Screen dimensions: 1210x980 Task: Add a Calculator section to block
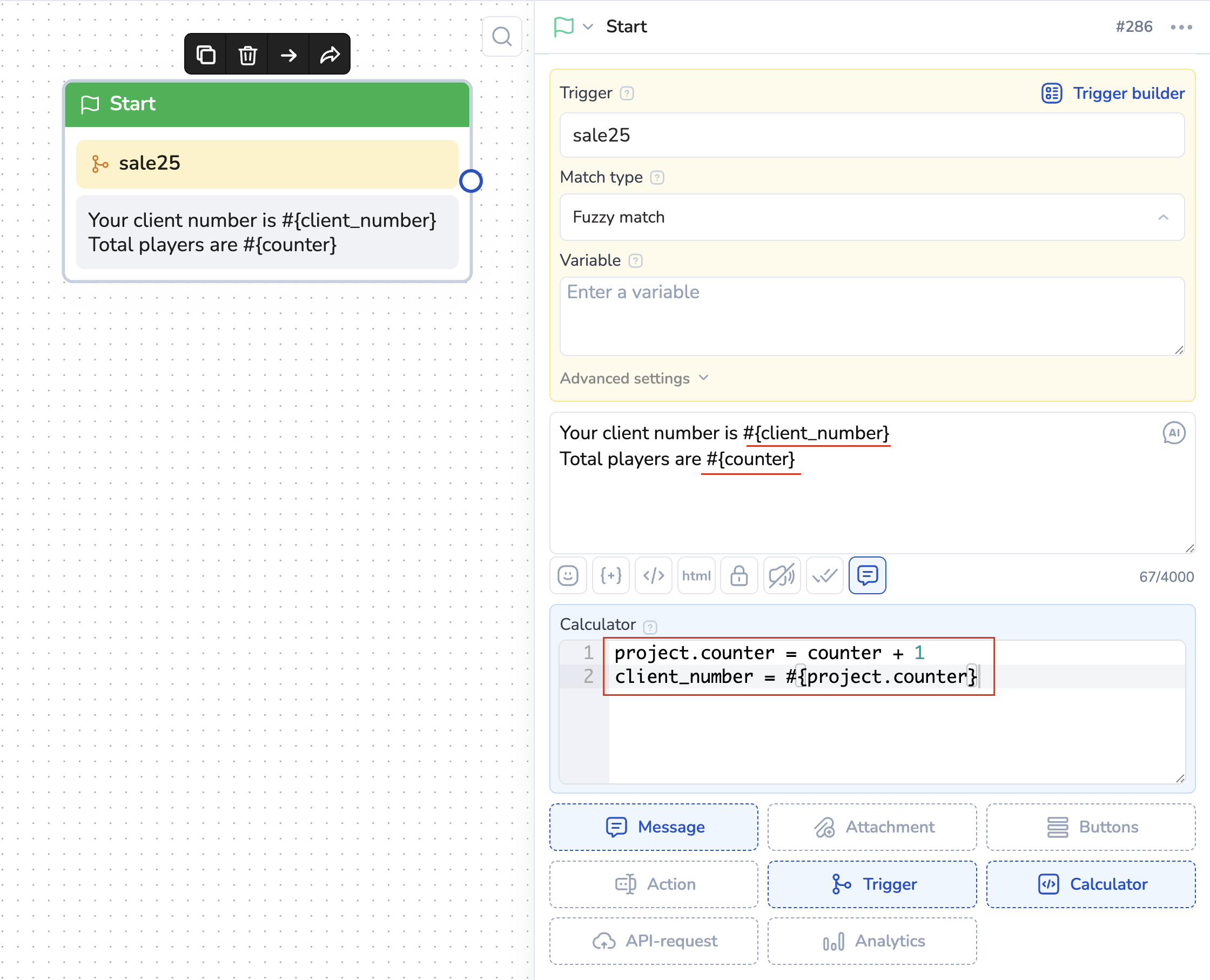tap(1091, 884)
